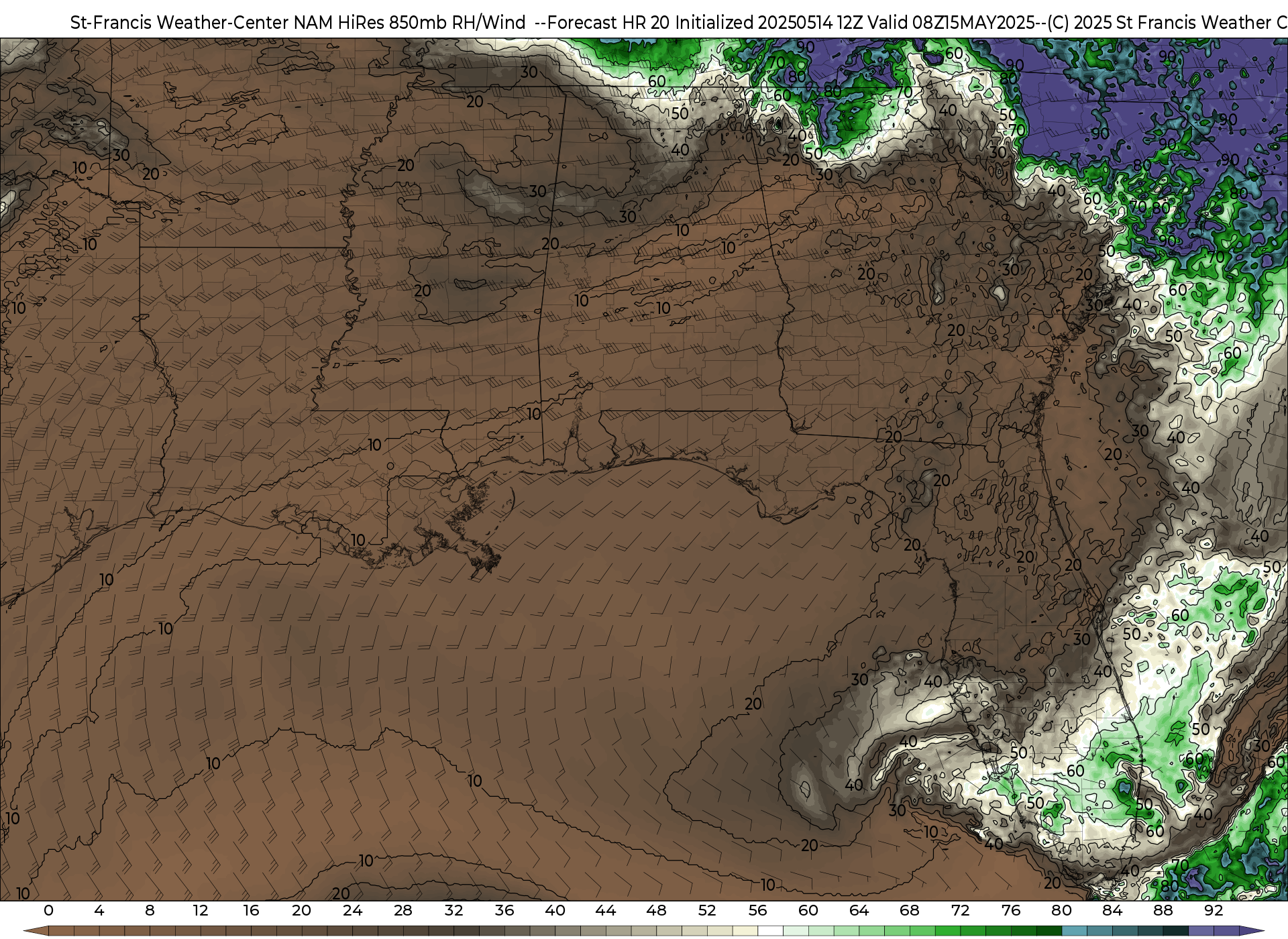Screen dimensions: 1288x939
Task: Click the '12' label on the color scale
Action: (x=201, y=910)
